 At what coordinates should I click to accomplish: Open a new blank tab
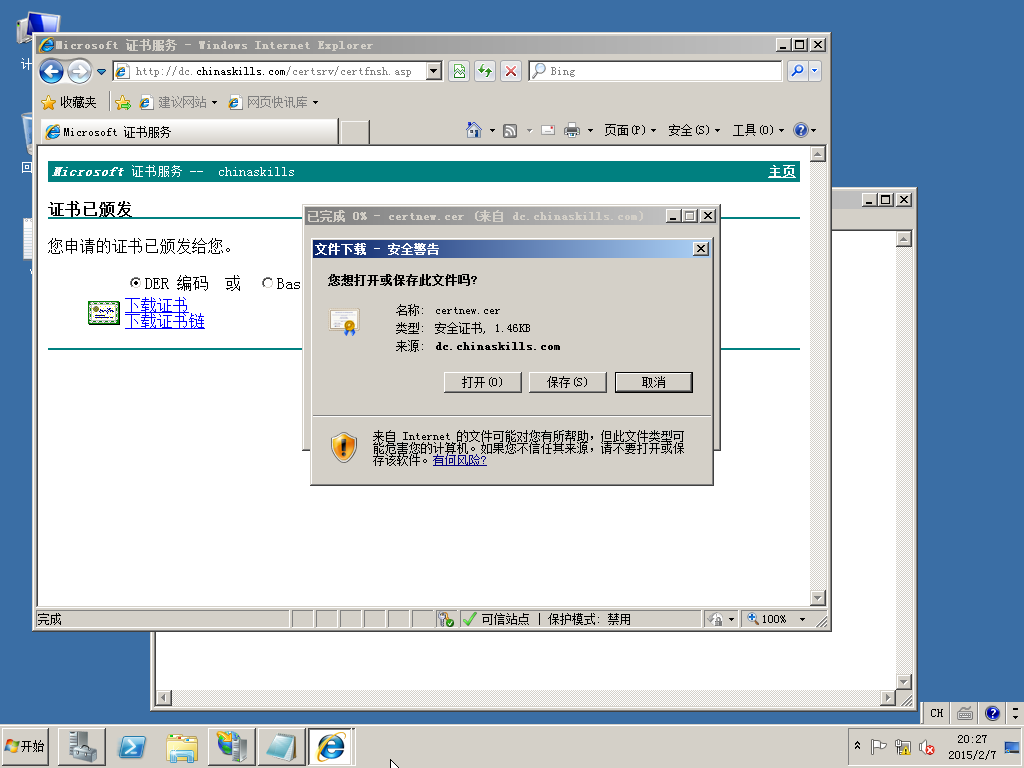click(x=355, y=132)
